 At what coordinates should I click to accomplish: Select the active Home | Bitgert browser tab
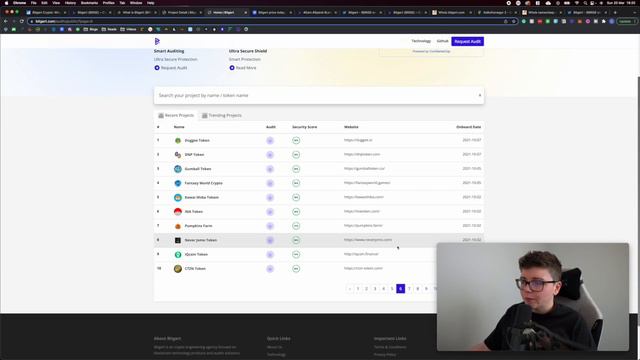pos(227,13)
